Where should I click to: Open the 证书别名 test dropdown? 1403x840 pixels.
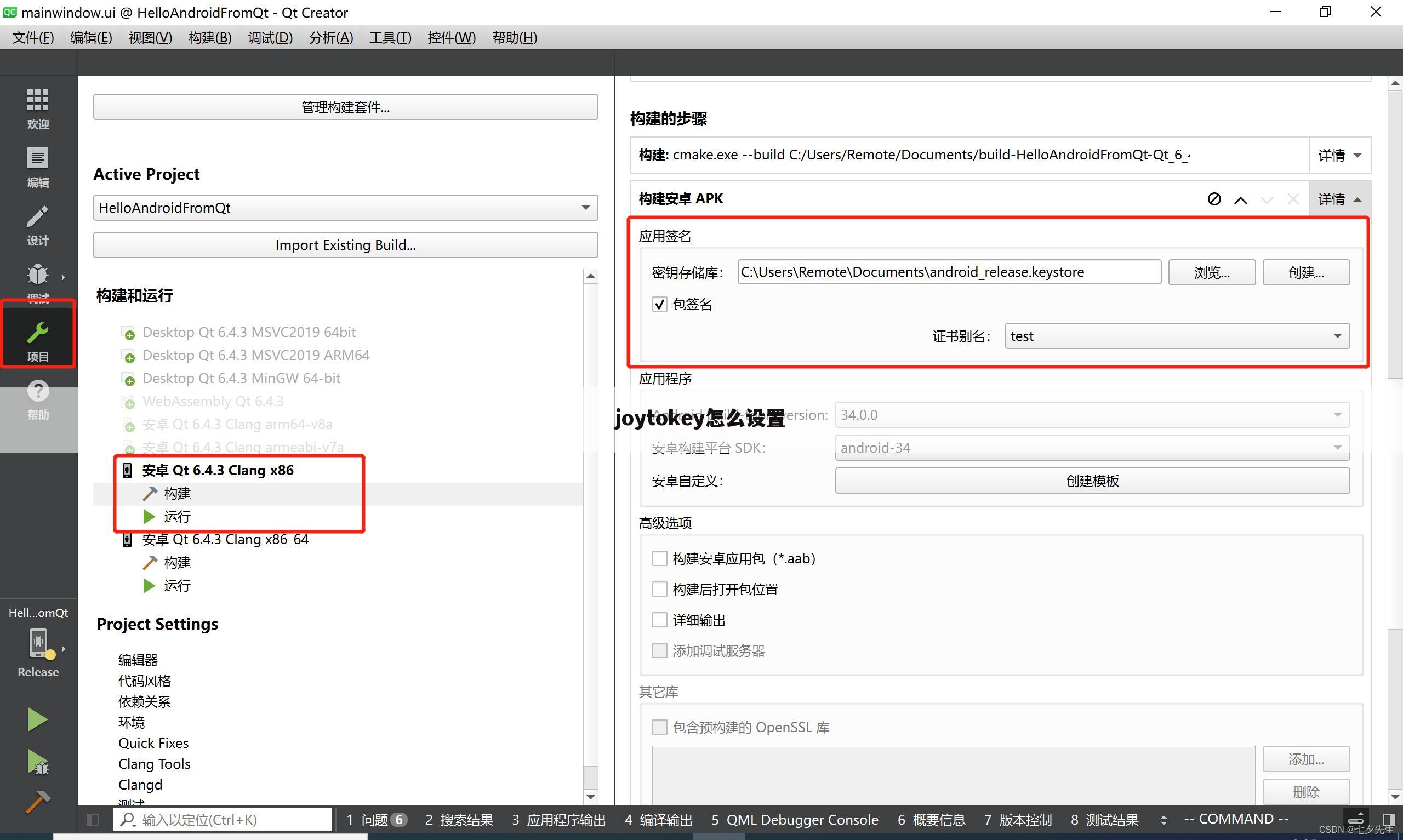1177,336
